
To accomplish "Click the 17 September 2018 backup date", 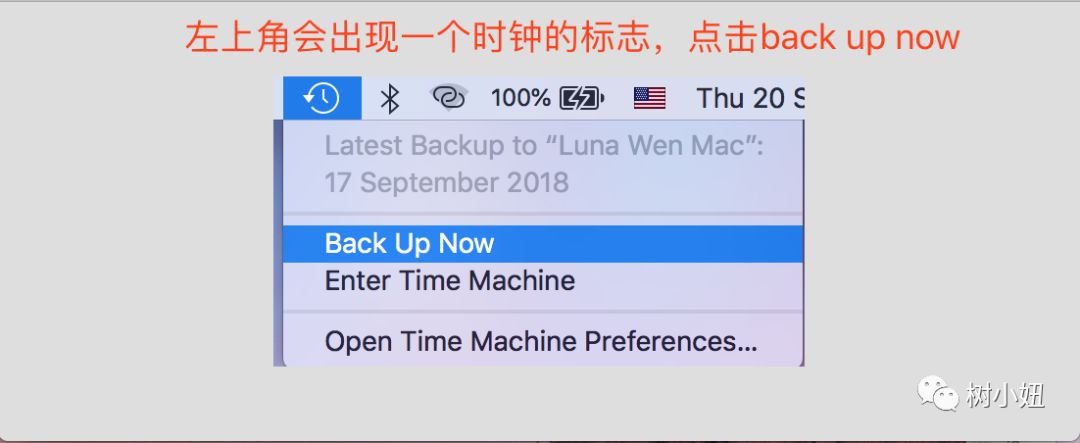I will click(x=446, y=183).
